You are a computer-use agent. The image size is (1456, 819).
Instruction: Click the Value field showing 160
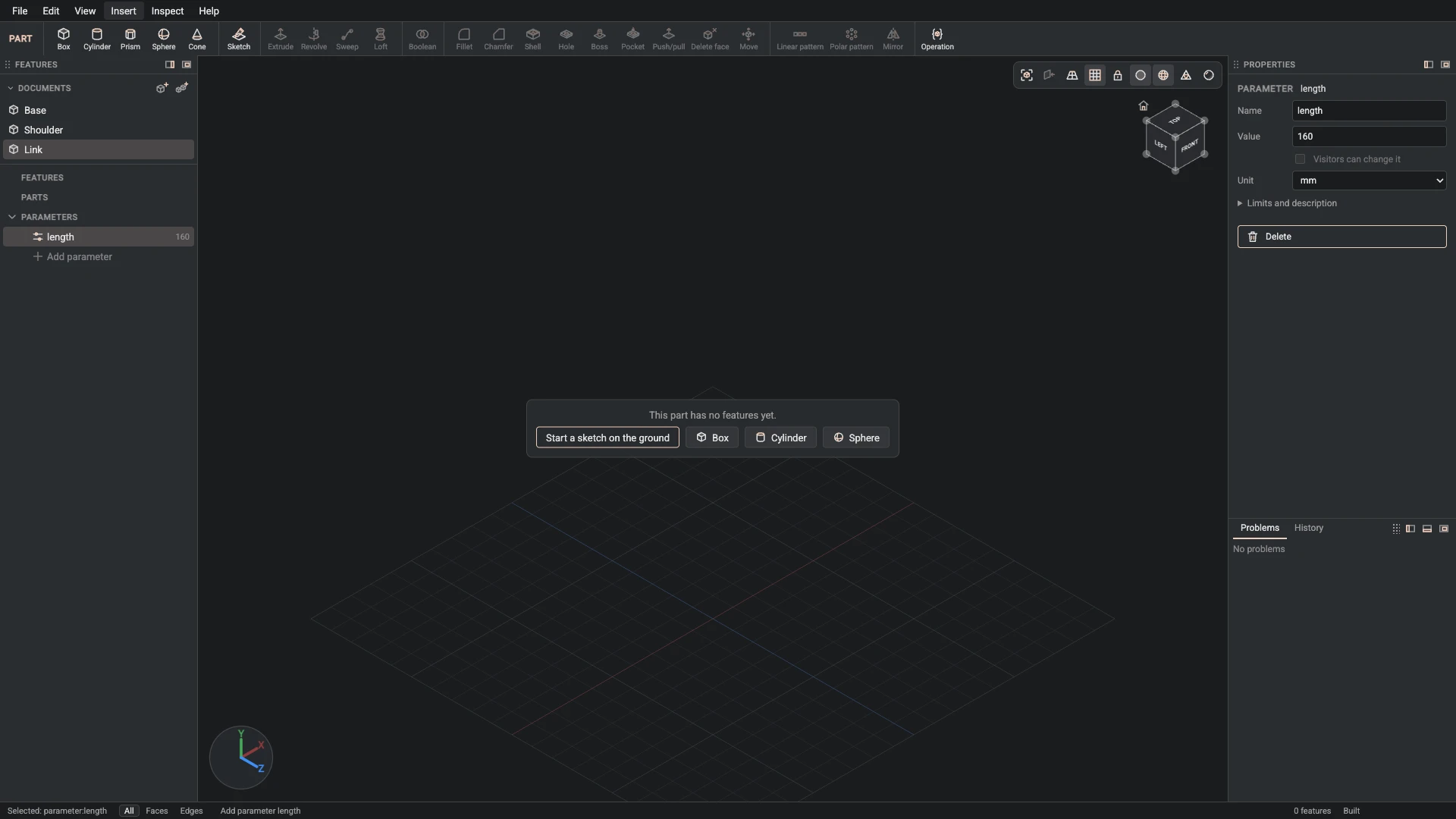pos(1370,136)
